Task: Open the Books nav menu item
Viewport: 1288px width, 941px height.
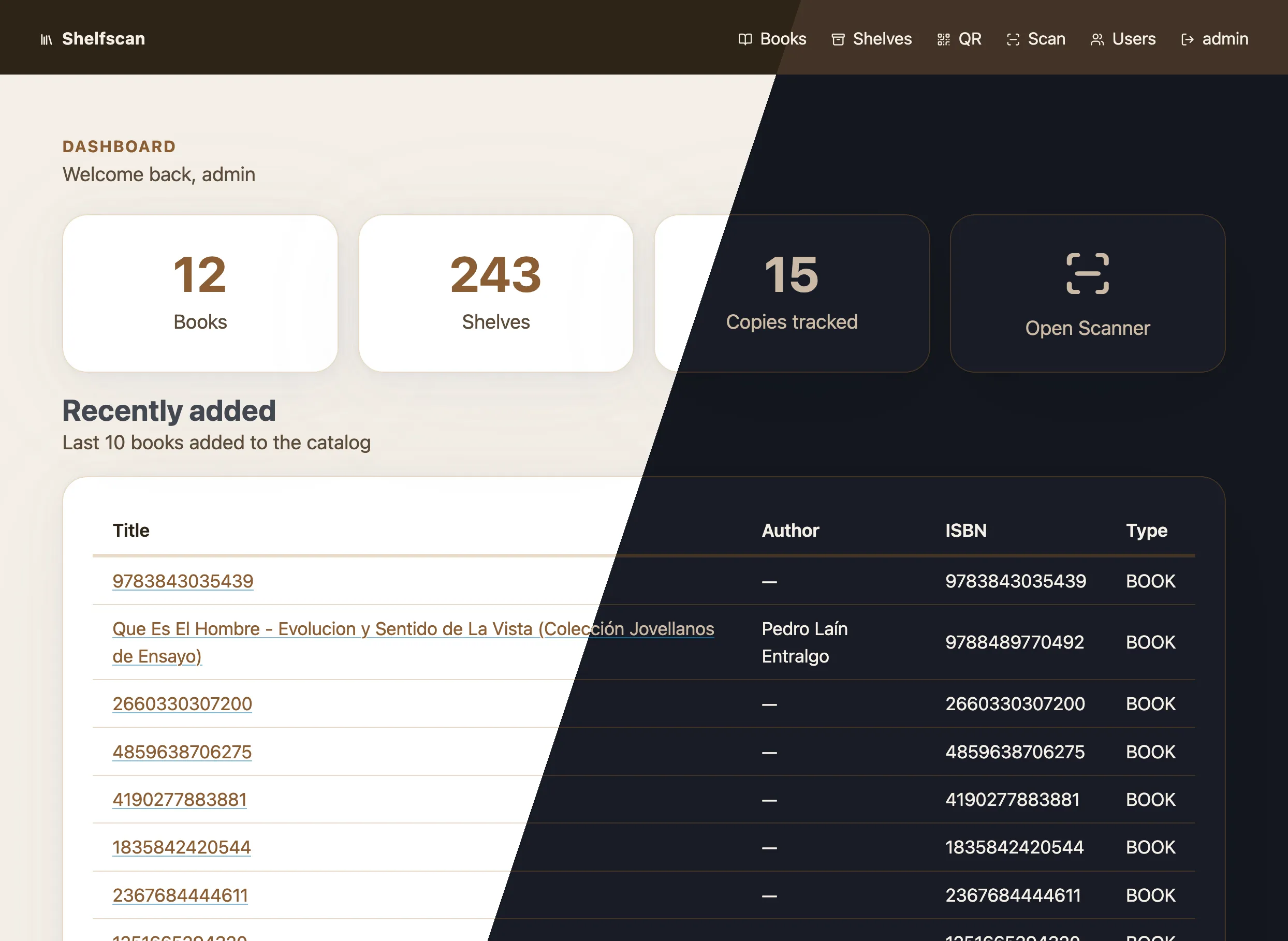Action: (x=772, y=39)
